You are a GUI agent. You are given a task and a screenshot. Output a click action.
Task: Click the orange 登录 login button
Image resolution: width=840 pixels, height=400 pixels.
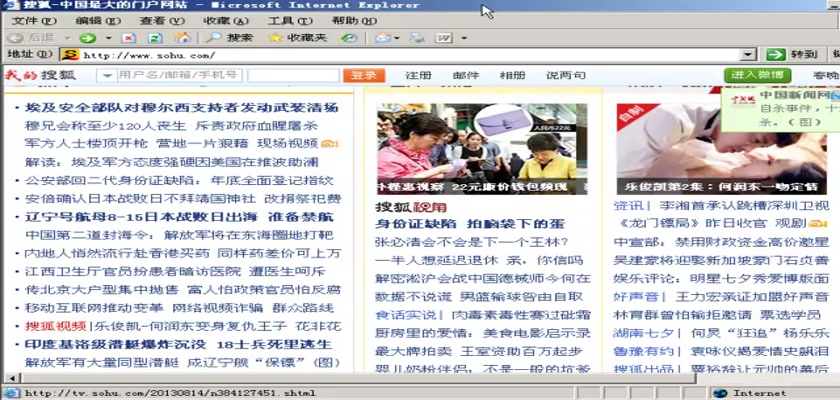pos(364,76)
